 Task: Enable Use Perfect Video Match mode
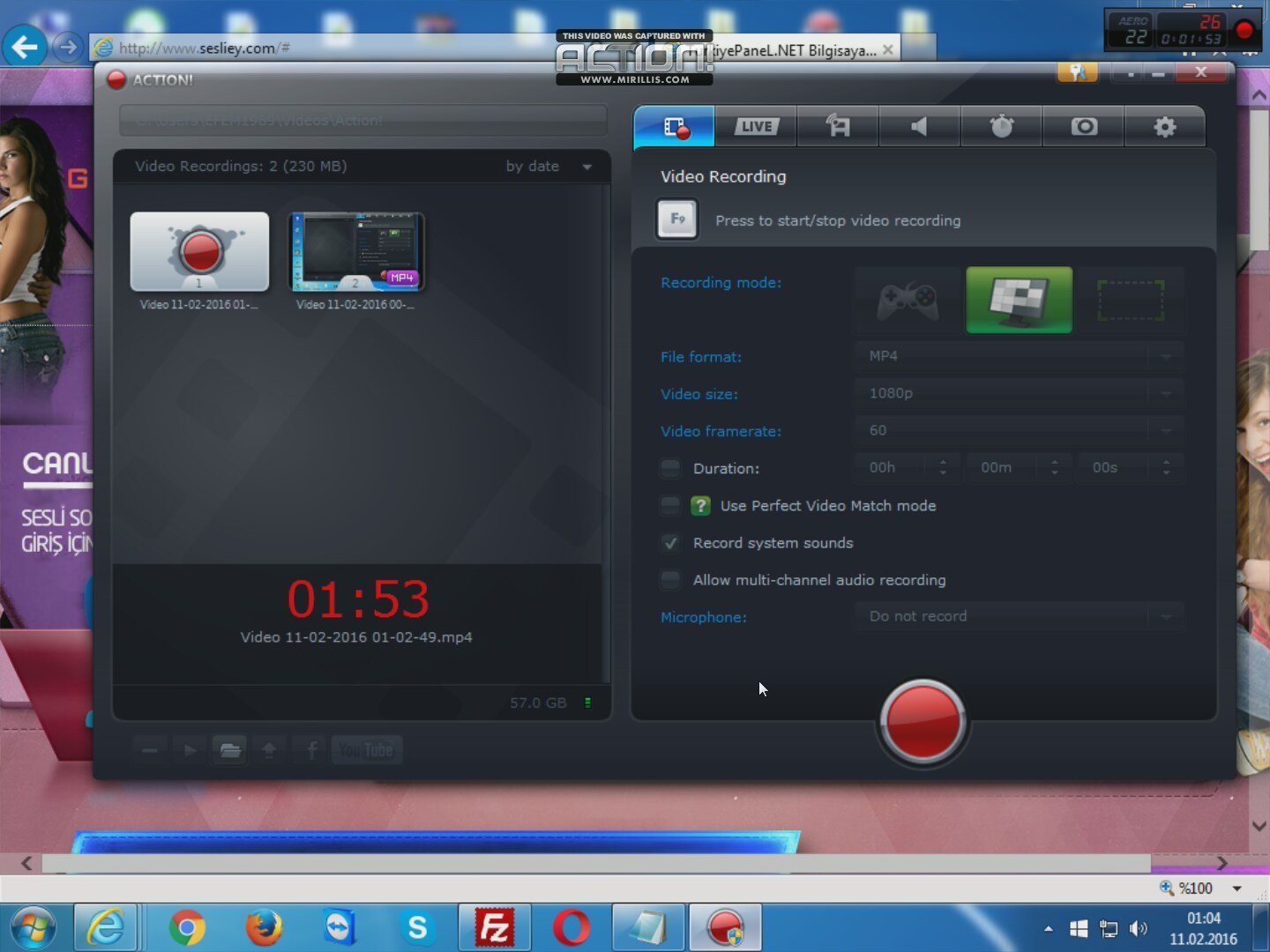pyautogui.click(x=670, y=505)
